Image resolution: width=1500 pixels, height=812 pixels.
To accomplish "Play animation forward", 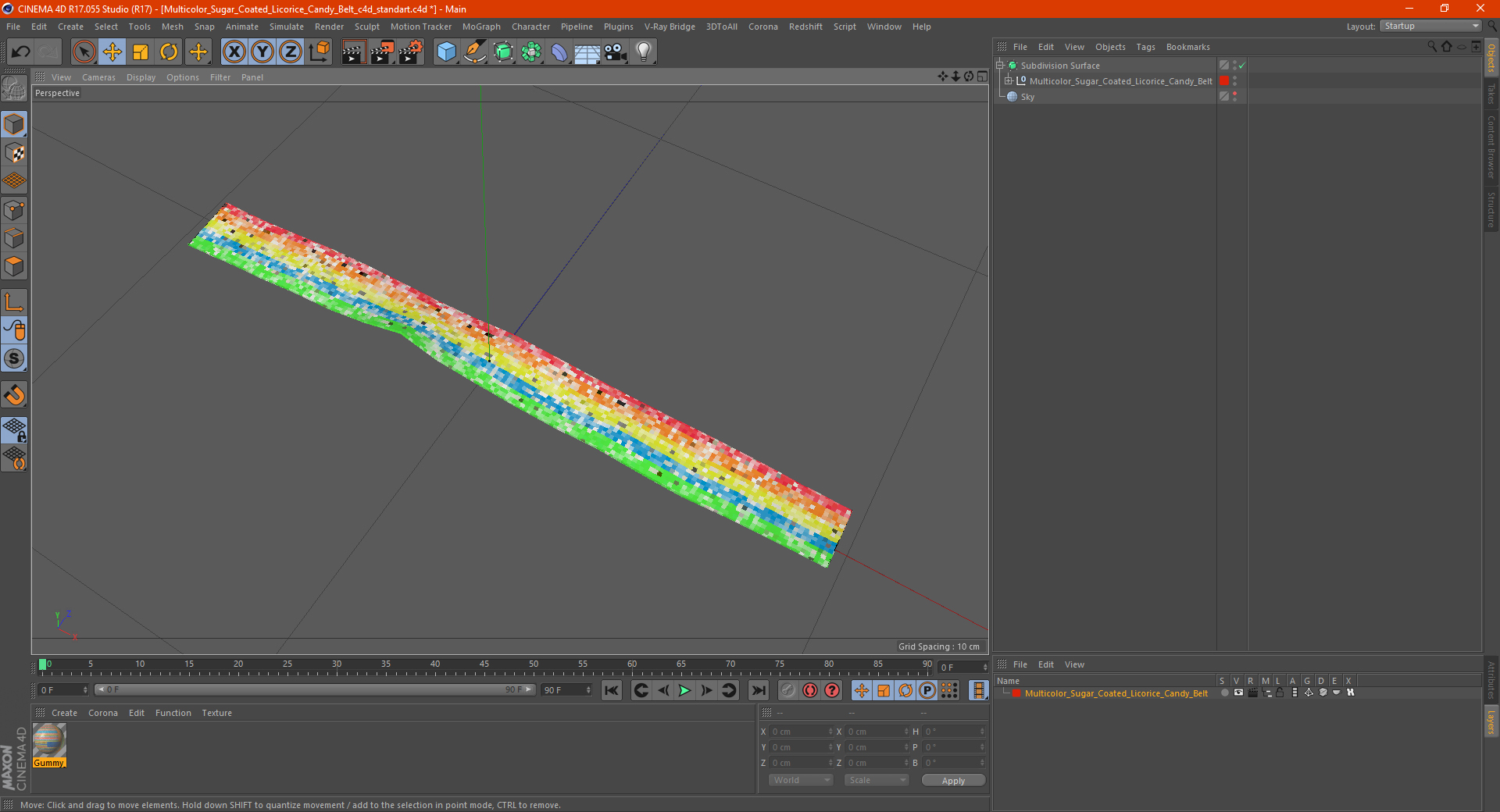I will click(x=684, y=690).
